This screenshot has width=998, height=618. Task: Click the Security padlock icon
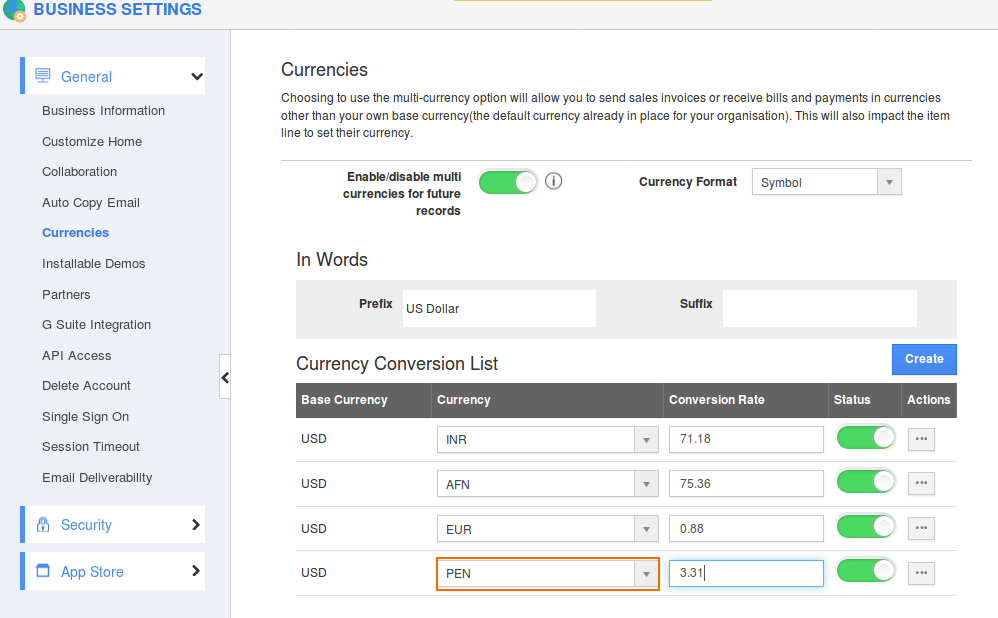[43, 524]
